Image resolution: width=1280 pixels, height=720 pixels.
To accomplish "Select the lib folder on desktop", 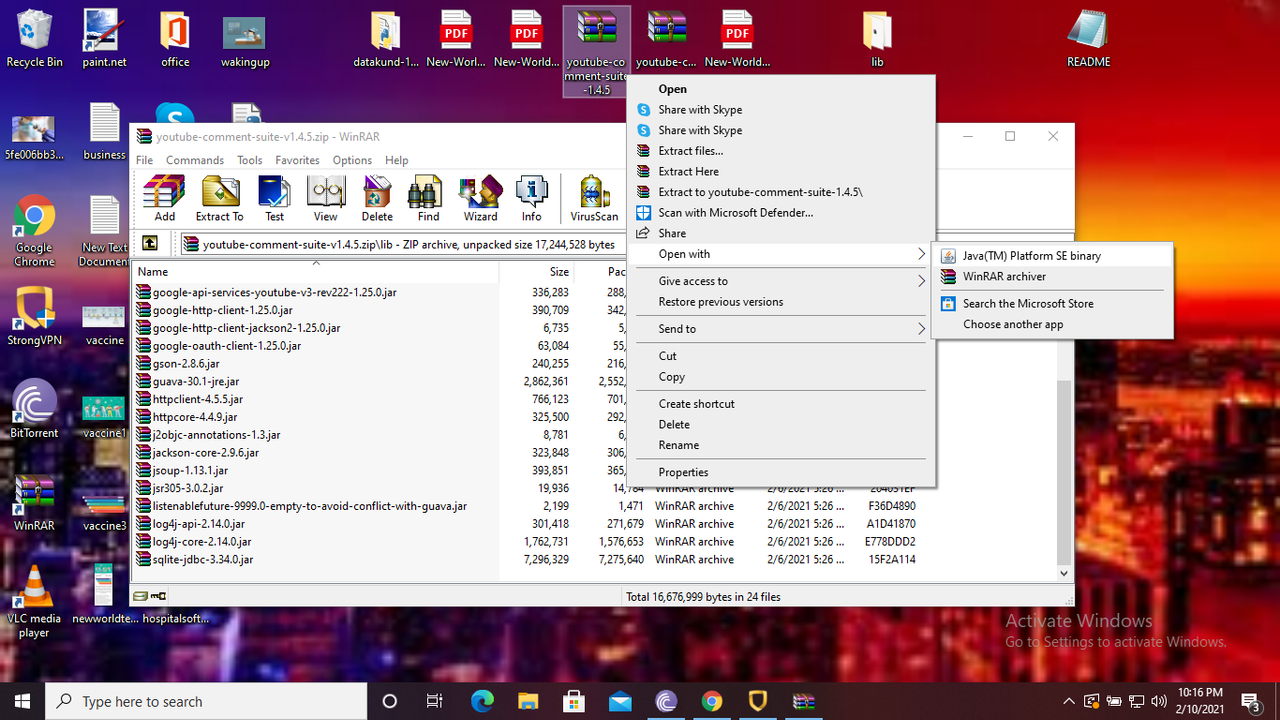I will [x=877, y=39].
